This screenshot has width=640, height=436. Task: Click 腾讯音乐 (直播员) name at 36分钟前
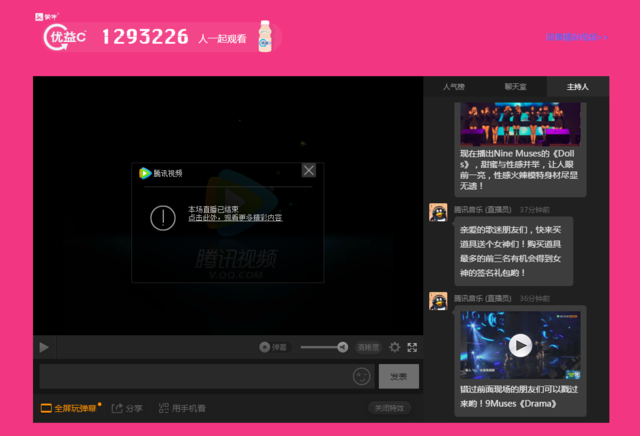click(483, 298)
